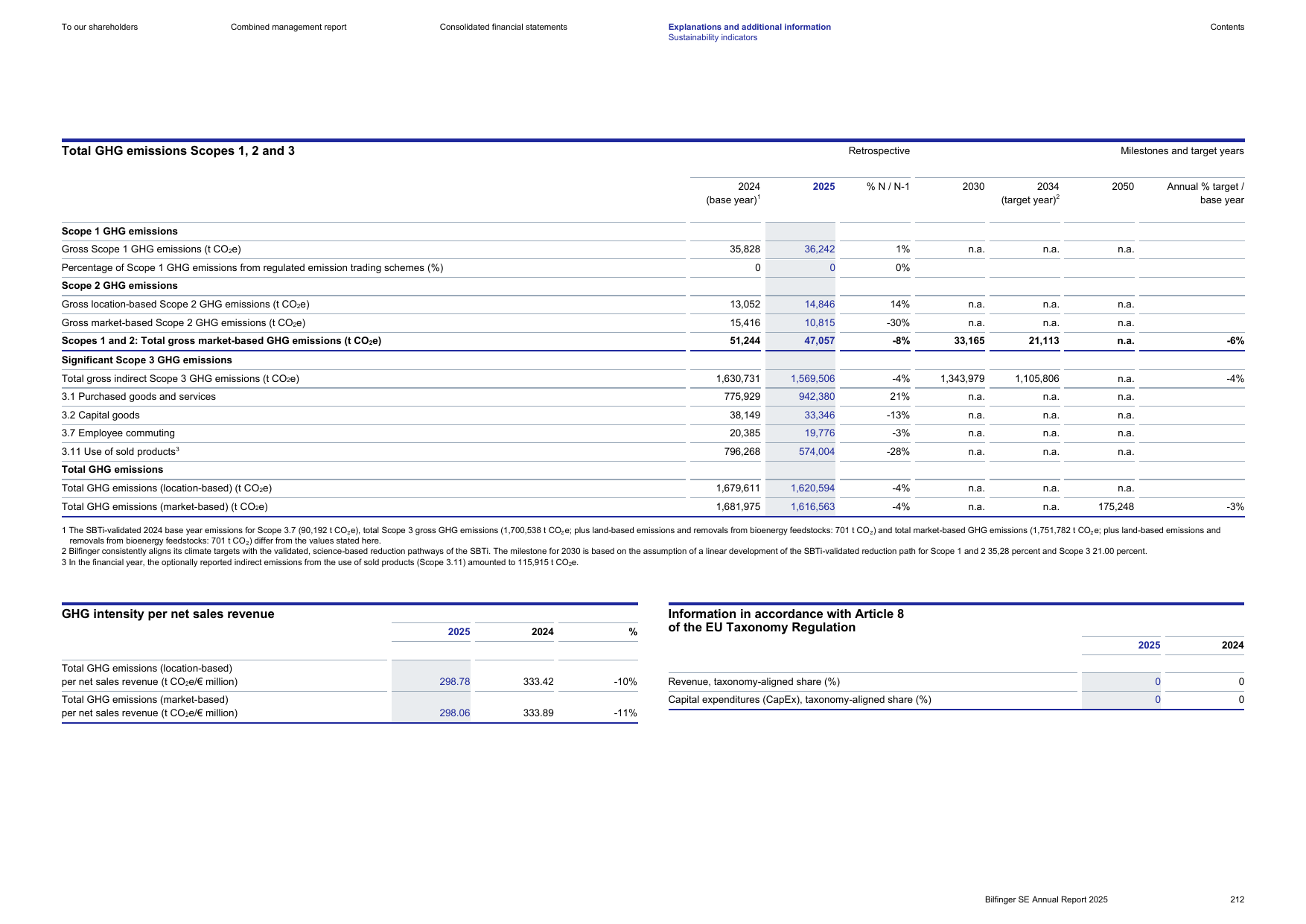The height and width of the screenshot is (924, 1306).
Task: Click the Employee commuting 2025 value 19,776
Action: point(819,433)
